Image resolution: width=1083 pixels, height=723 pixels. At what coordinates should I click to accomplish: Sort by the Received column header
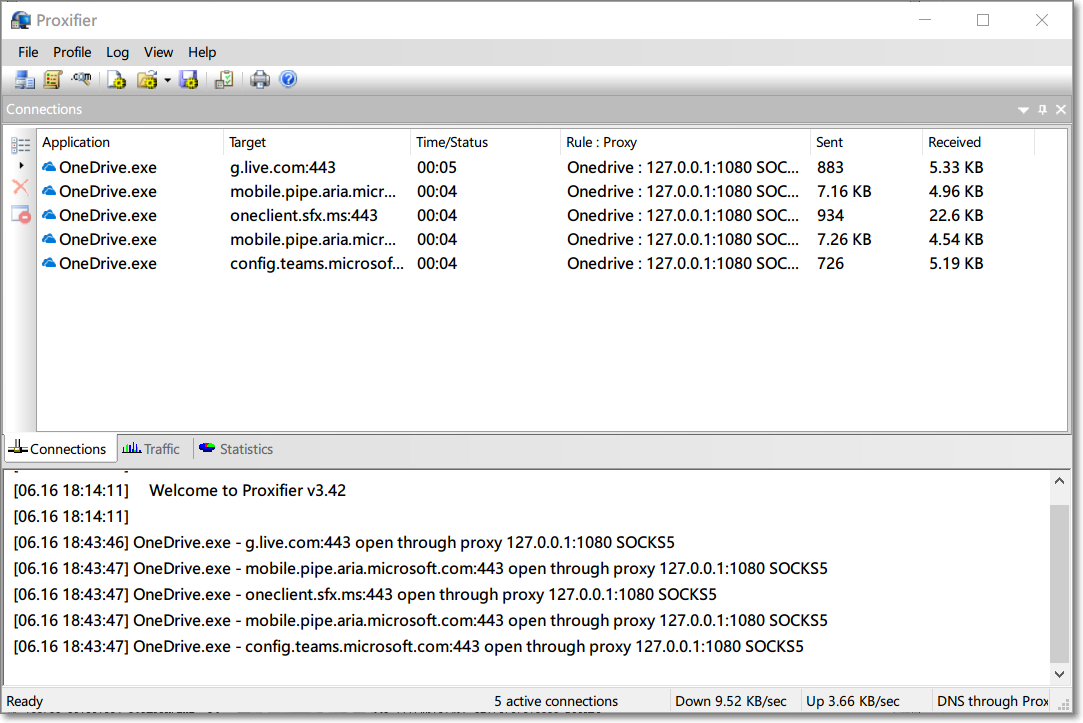(978, 142)
